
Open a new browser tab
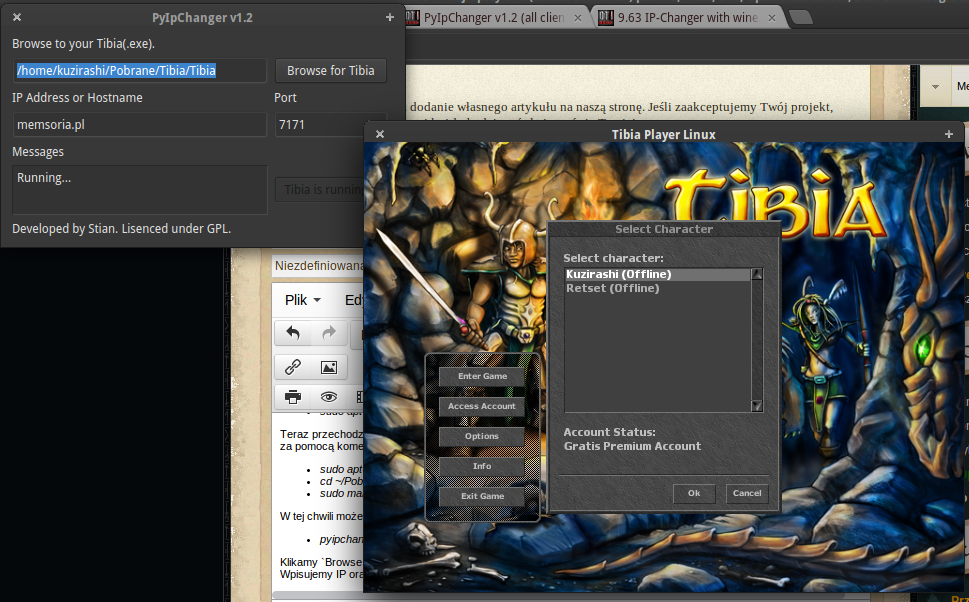coord(801,18)
